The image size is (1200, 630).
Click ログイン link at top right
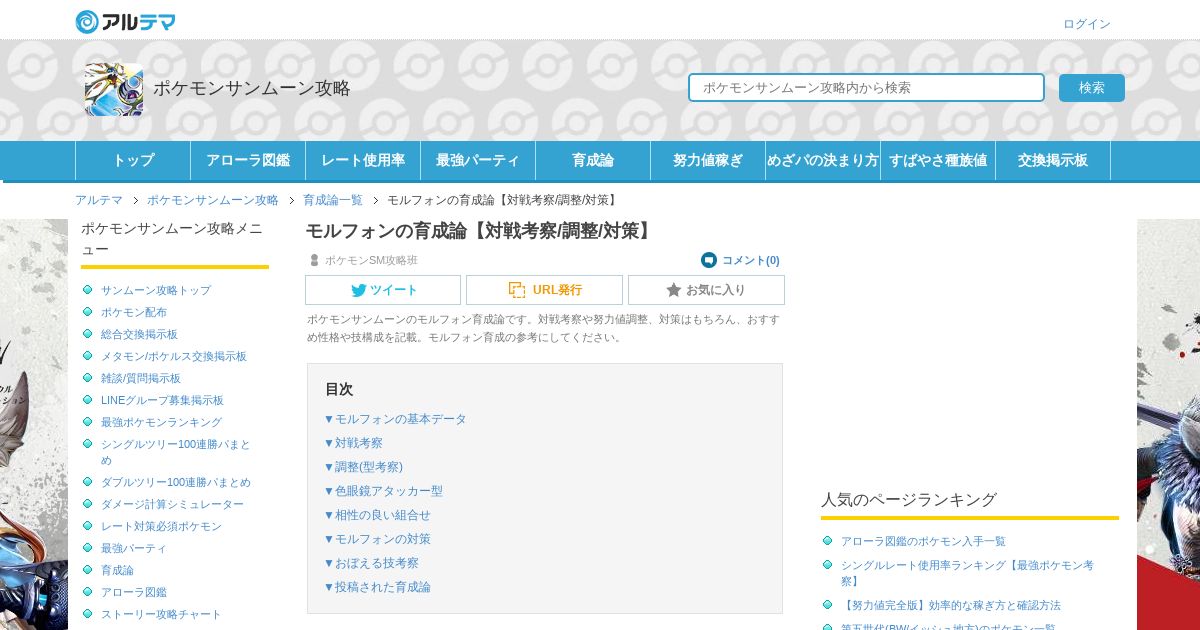coord(1087,24)
